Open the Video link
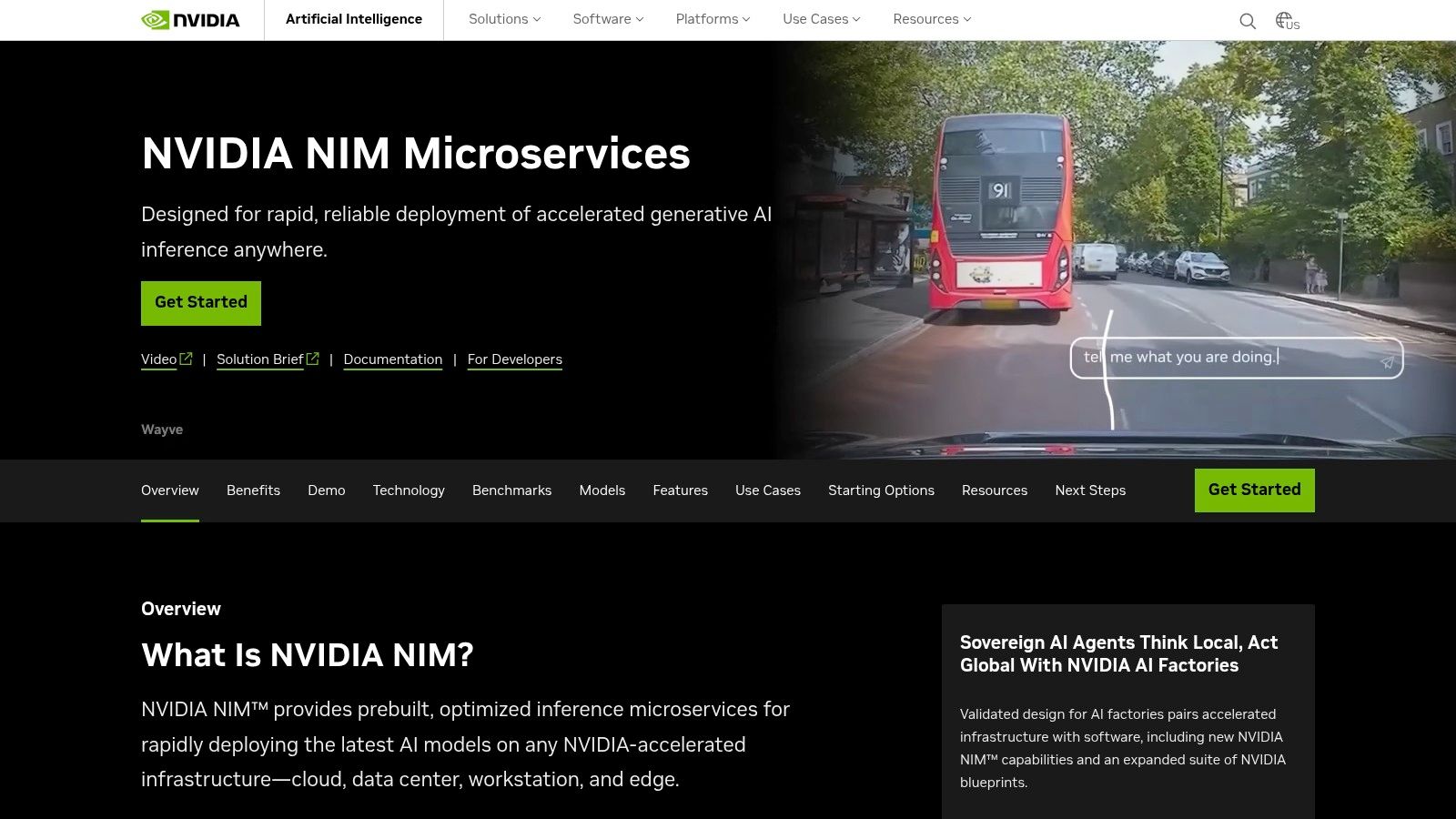1456x819 pixels. click(159, 359)
